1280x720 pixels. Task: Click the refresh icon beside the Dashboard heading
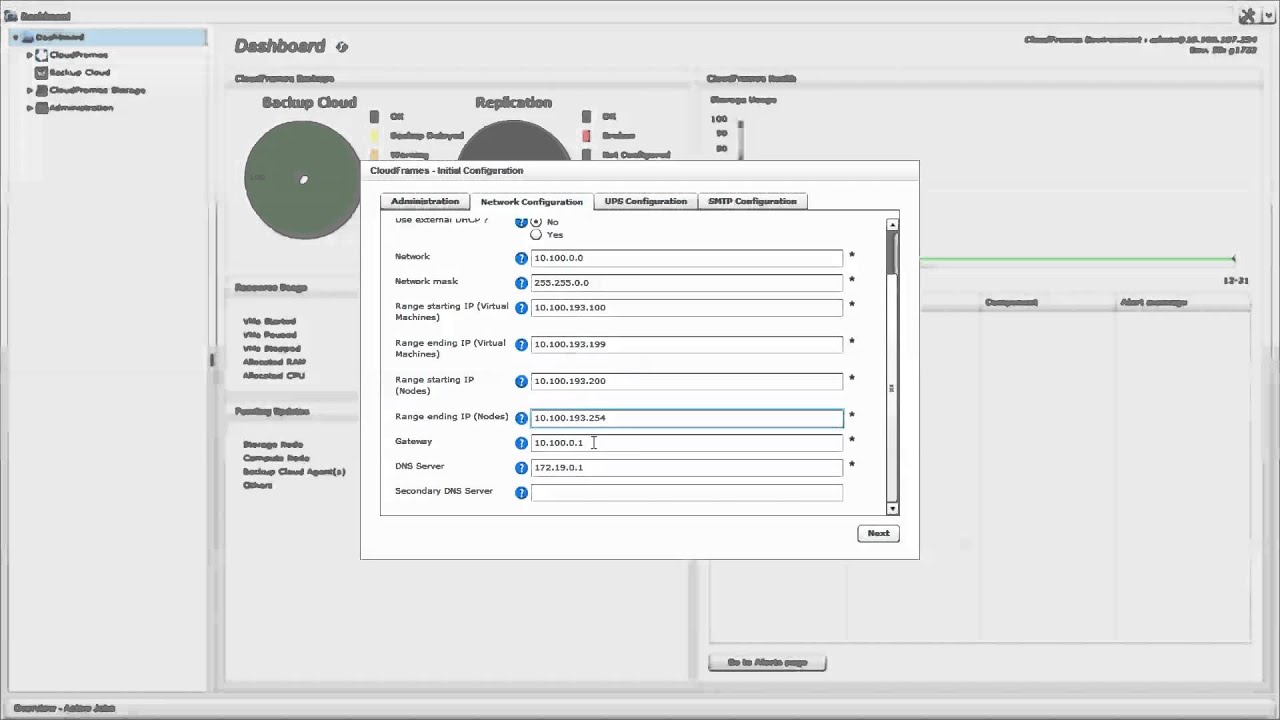pos(341,47)
